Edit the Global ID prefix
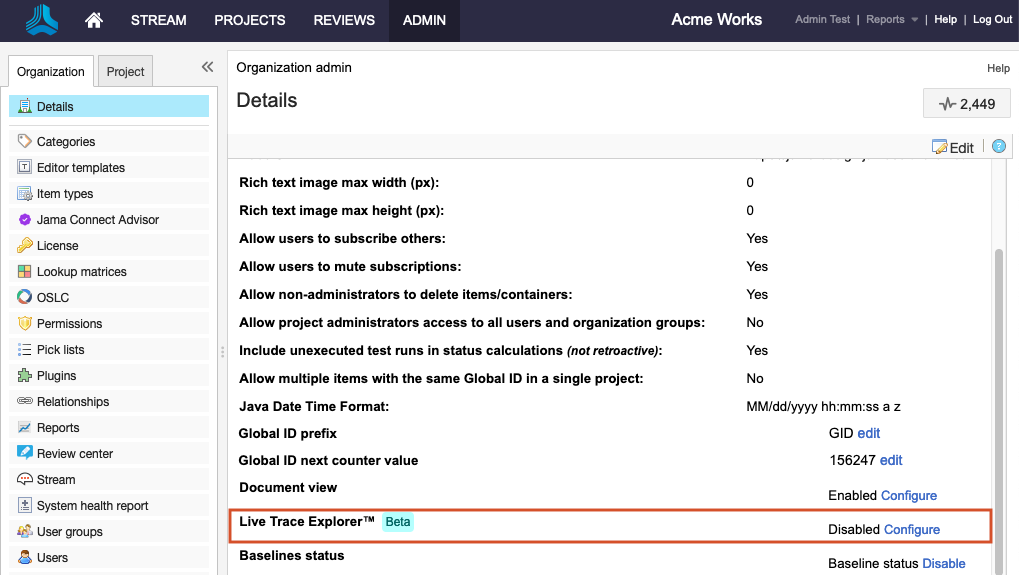The width and height of the screenshot is (1019, 575). click(868, 433)
